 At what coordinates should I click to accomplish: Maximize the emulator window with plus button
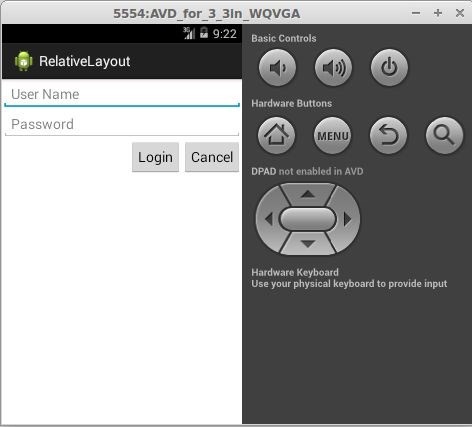pyautogui.click(x=438, y=13)
